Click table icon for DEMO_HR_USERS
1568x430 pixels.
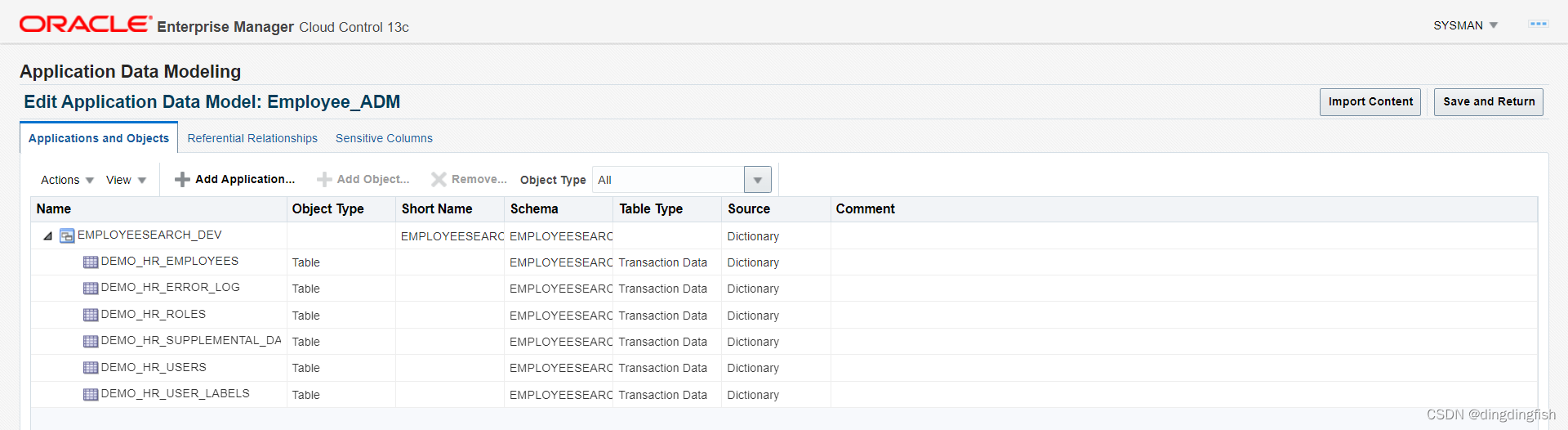pyautogui.click(x=91, y=369)
